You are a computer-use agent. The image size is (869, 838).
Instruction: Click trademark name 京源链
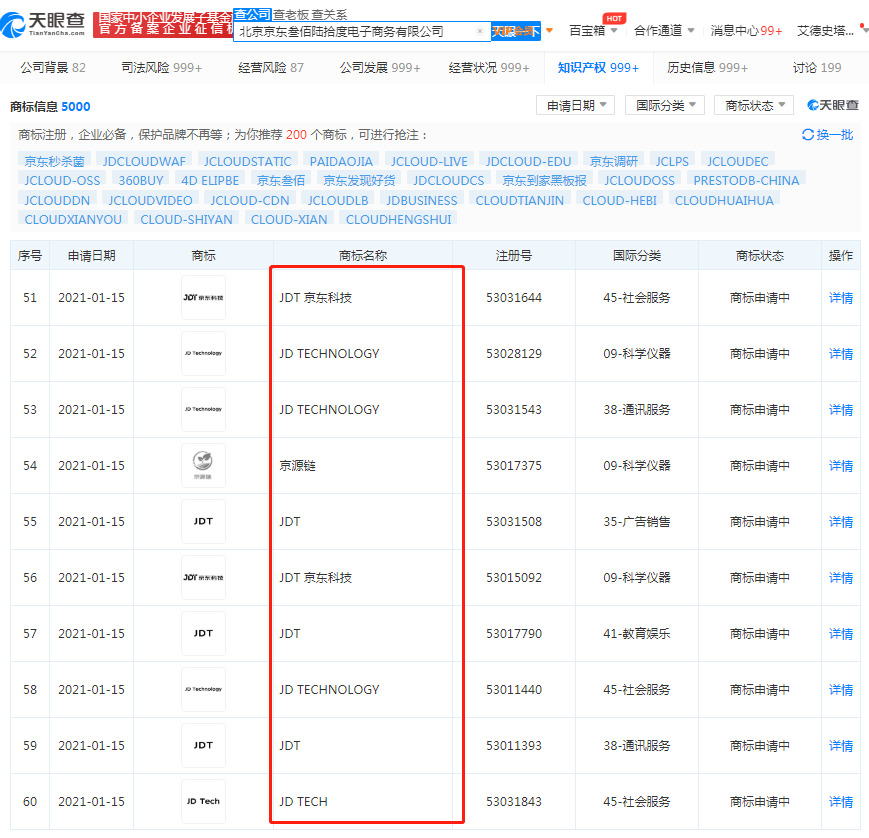coord(298,466)
